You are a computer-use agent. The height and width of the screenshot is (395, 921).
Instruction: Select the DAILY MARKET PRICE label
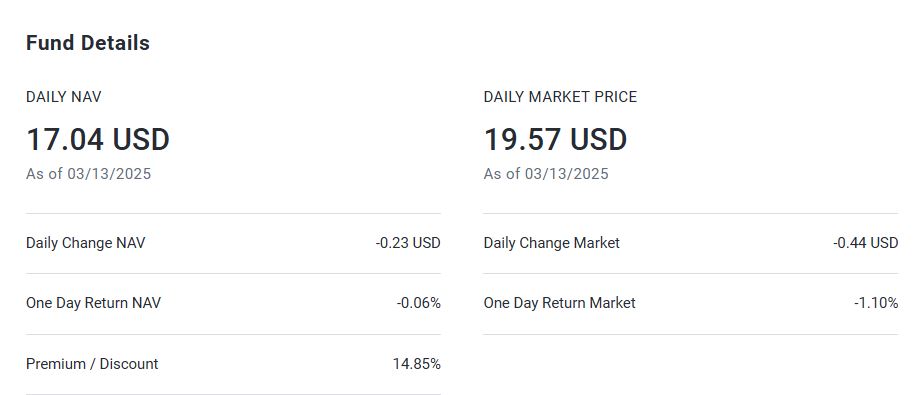click(560, 97)
